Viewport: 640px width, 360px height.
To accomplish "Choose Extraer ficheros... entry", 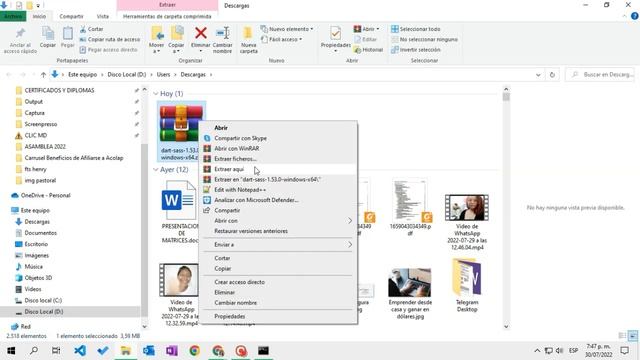I will [x=278, y=159].
